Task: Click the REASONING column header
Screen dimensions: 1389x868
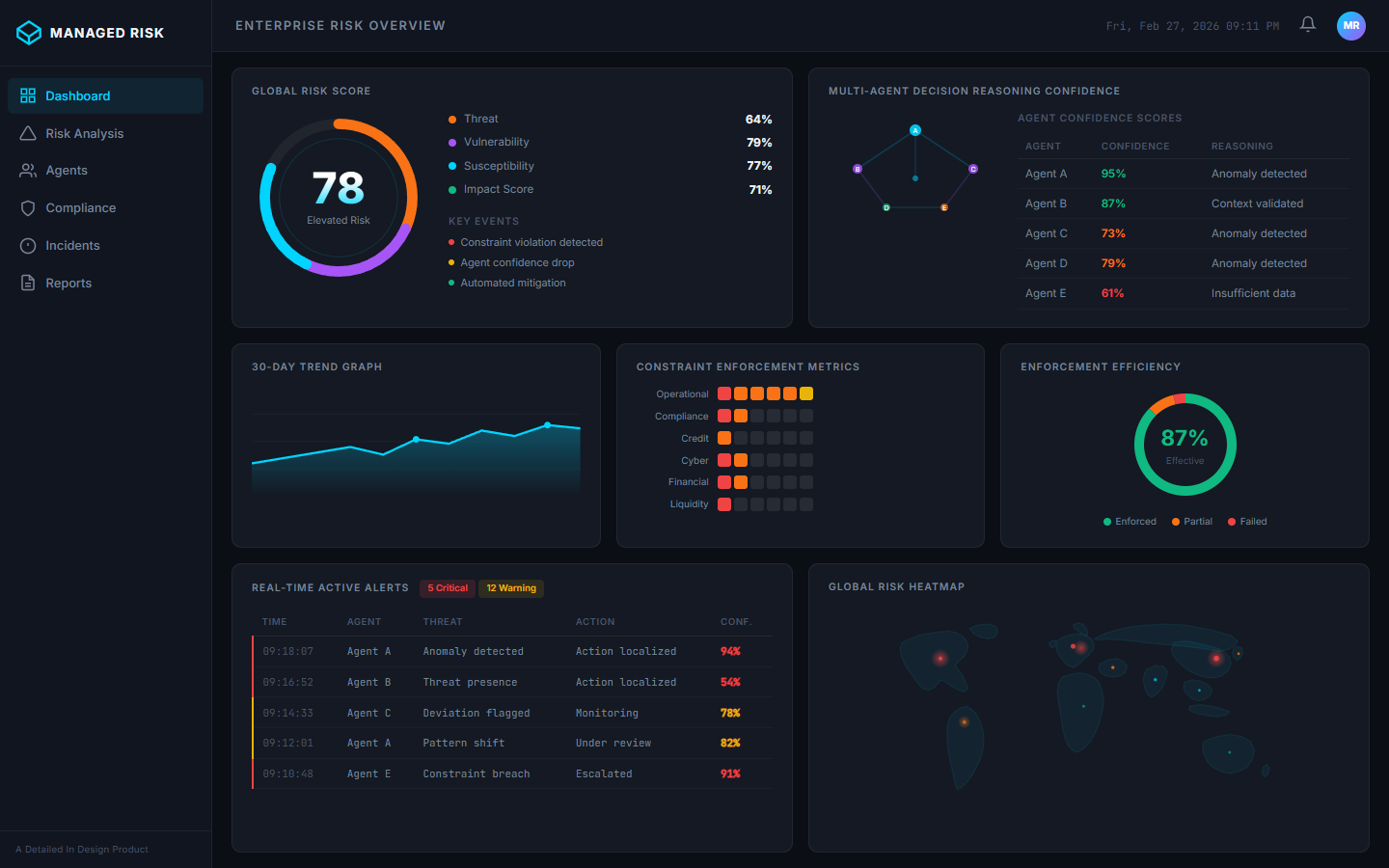Action: pyautogui.click(x=1242, y=147)
